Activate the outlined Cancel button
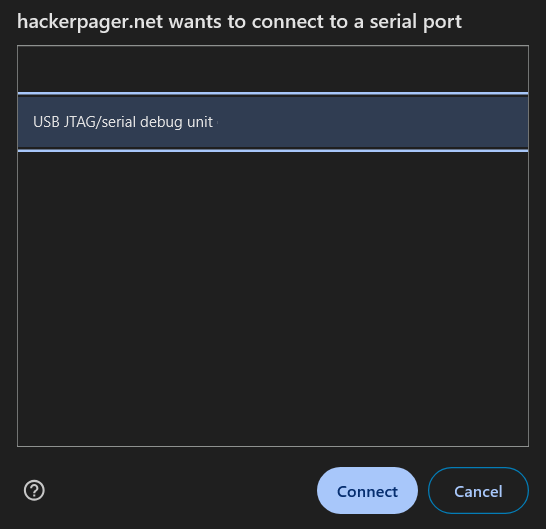This screenshot has width=546, height=529. tap(478, 490)
